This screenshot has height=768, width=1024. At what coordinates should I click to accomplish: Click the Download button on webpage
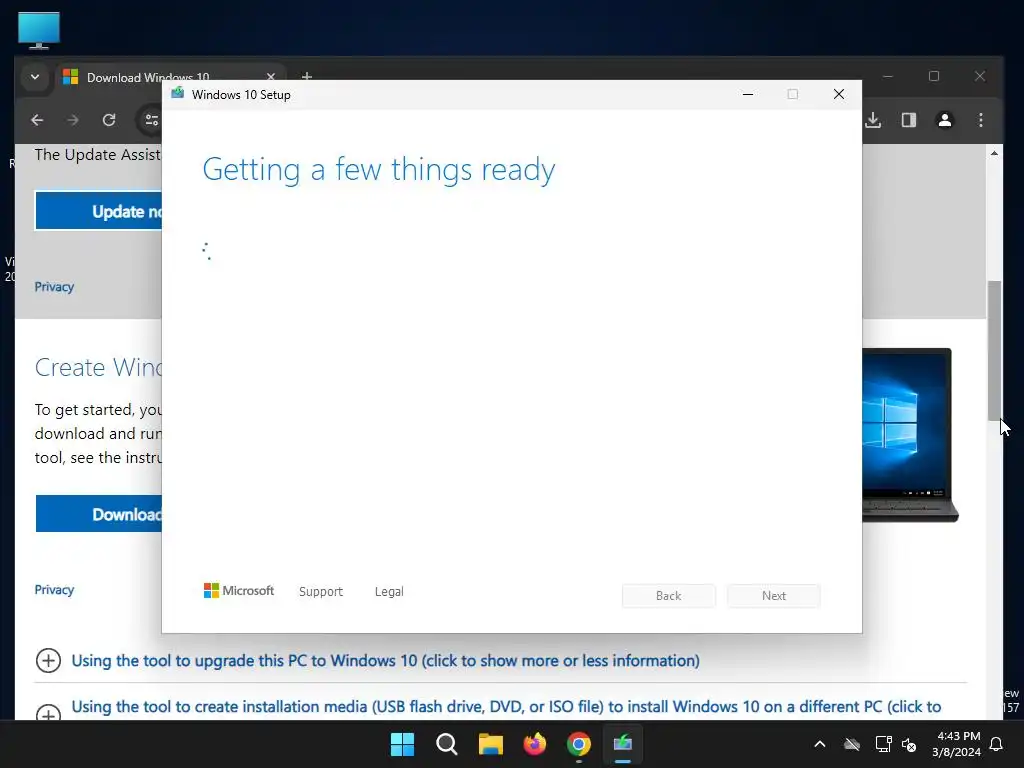[99, 514]
